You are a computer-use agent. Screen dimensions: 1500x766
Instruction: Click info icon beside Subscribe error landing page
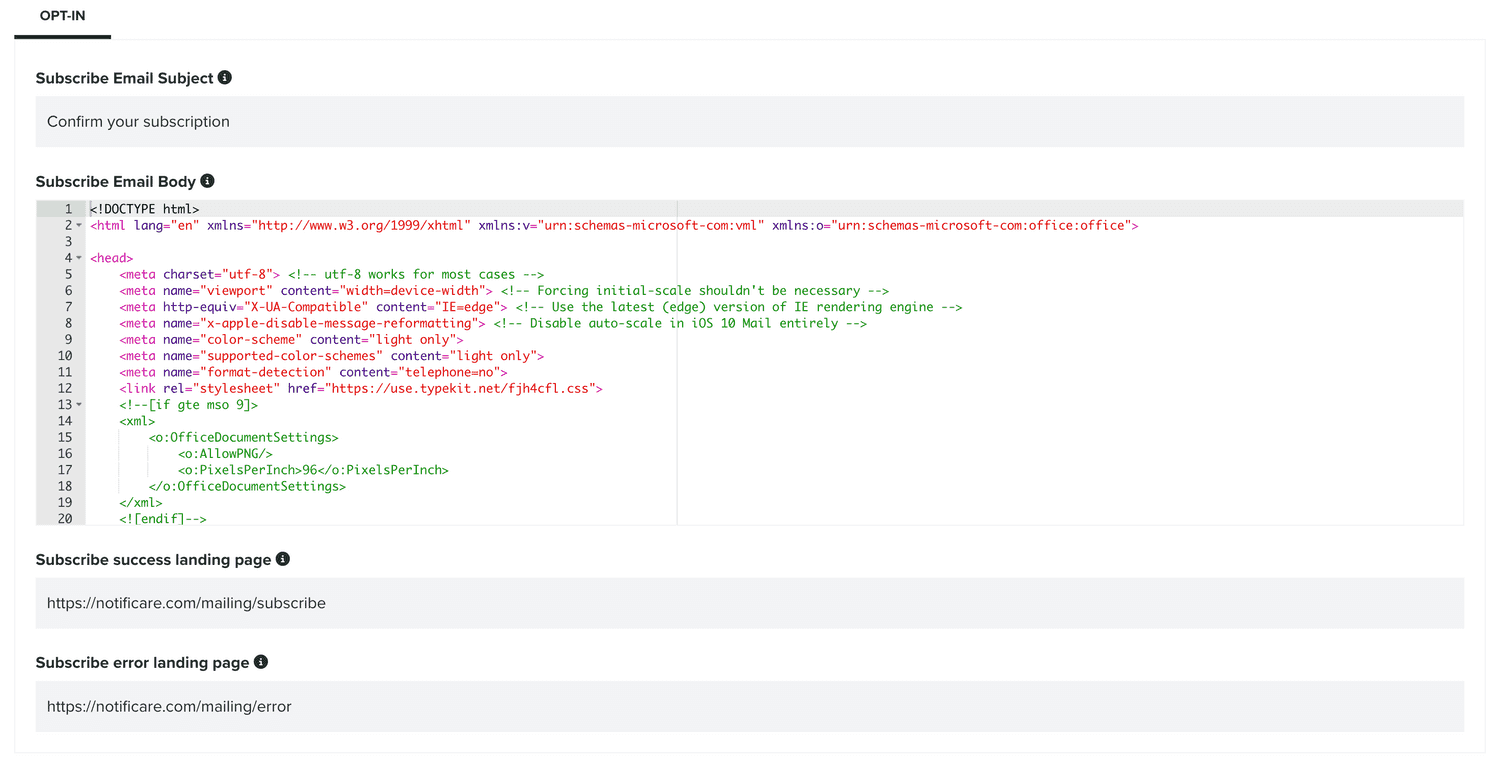[261, 662]
